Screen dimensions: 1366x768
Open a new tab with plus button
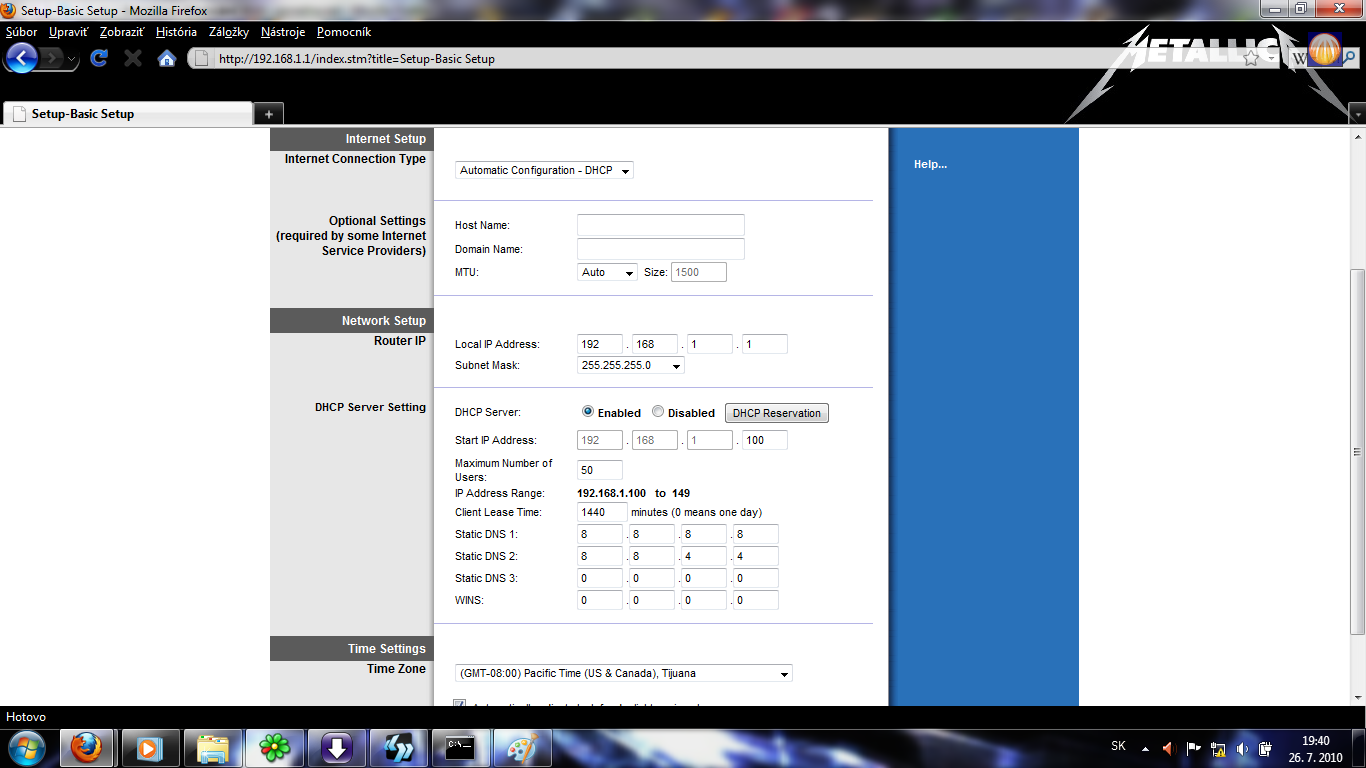(268, 114)
